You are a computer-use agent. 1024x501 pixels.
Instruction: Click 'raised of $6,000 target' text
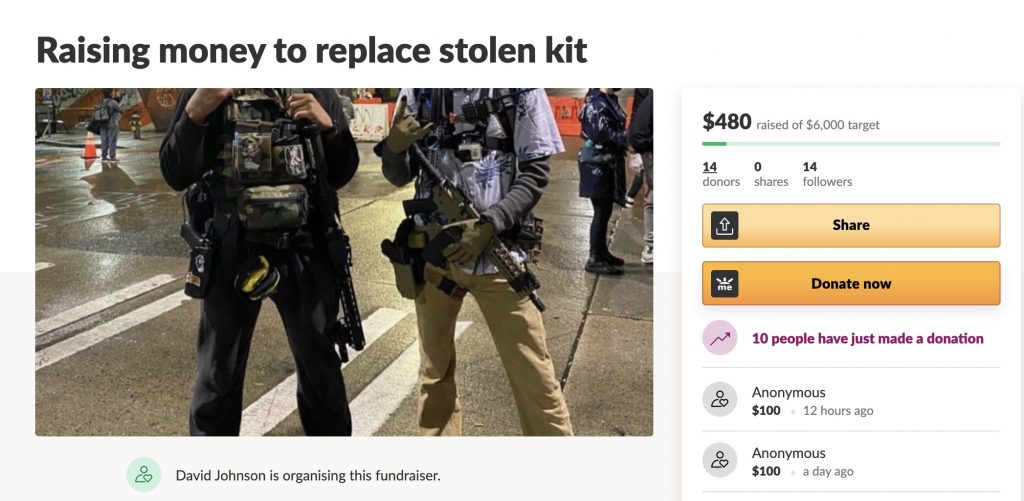click(x=818, y=125)
